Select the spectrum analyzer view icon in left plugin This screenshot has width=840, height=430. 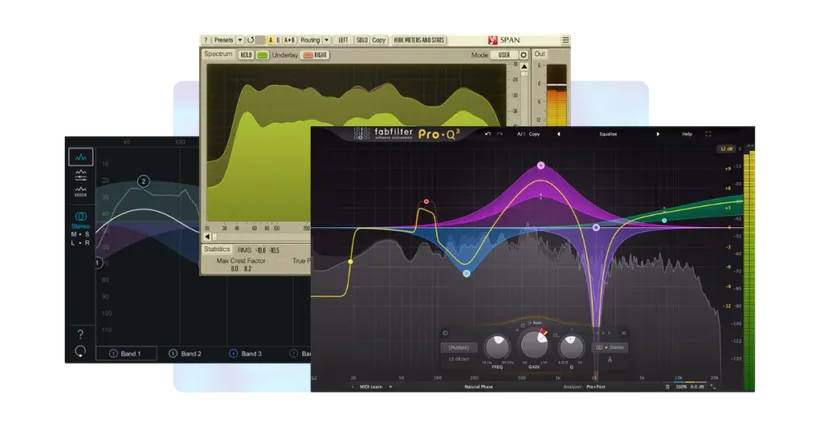pos(81,157)
